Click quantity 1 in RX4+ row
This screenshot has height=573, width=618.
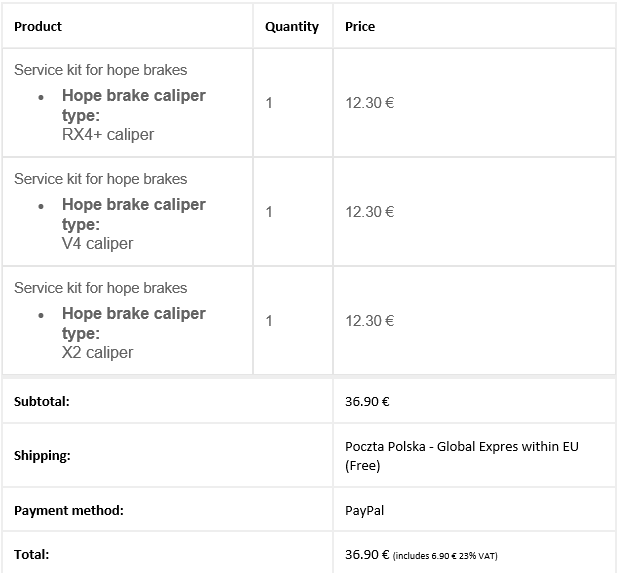click(269, 102)
